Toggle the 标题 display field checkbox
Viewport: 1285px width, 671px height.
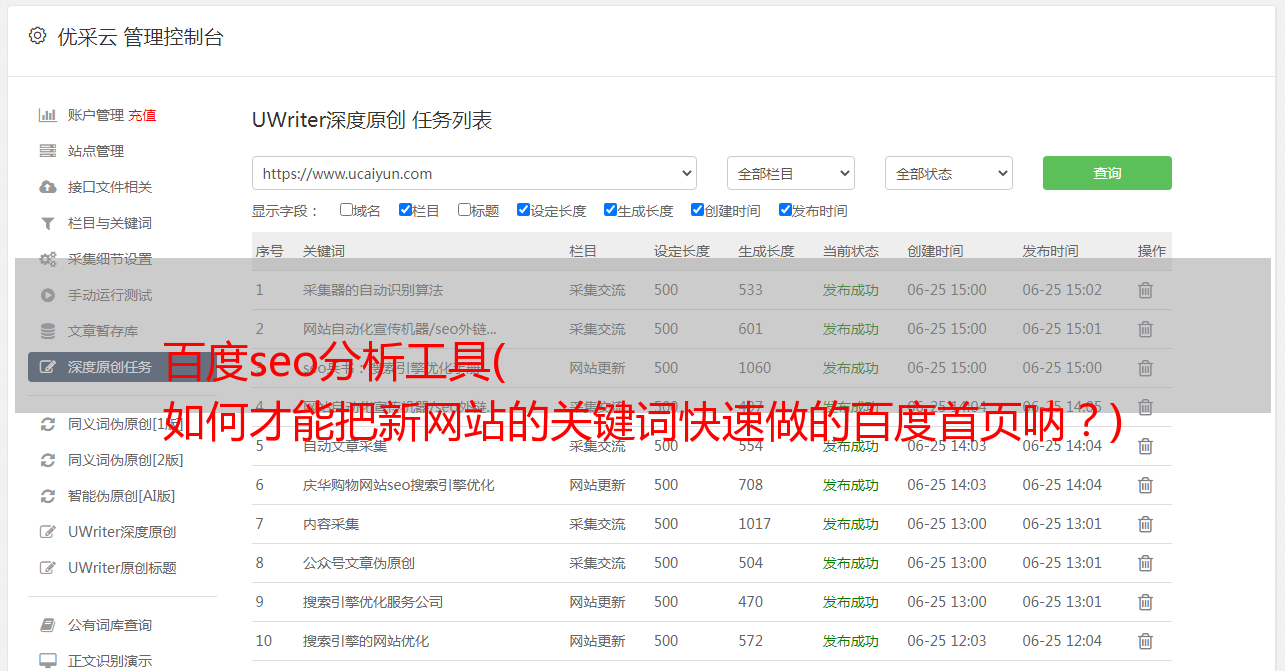click(464, 210)
